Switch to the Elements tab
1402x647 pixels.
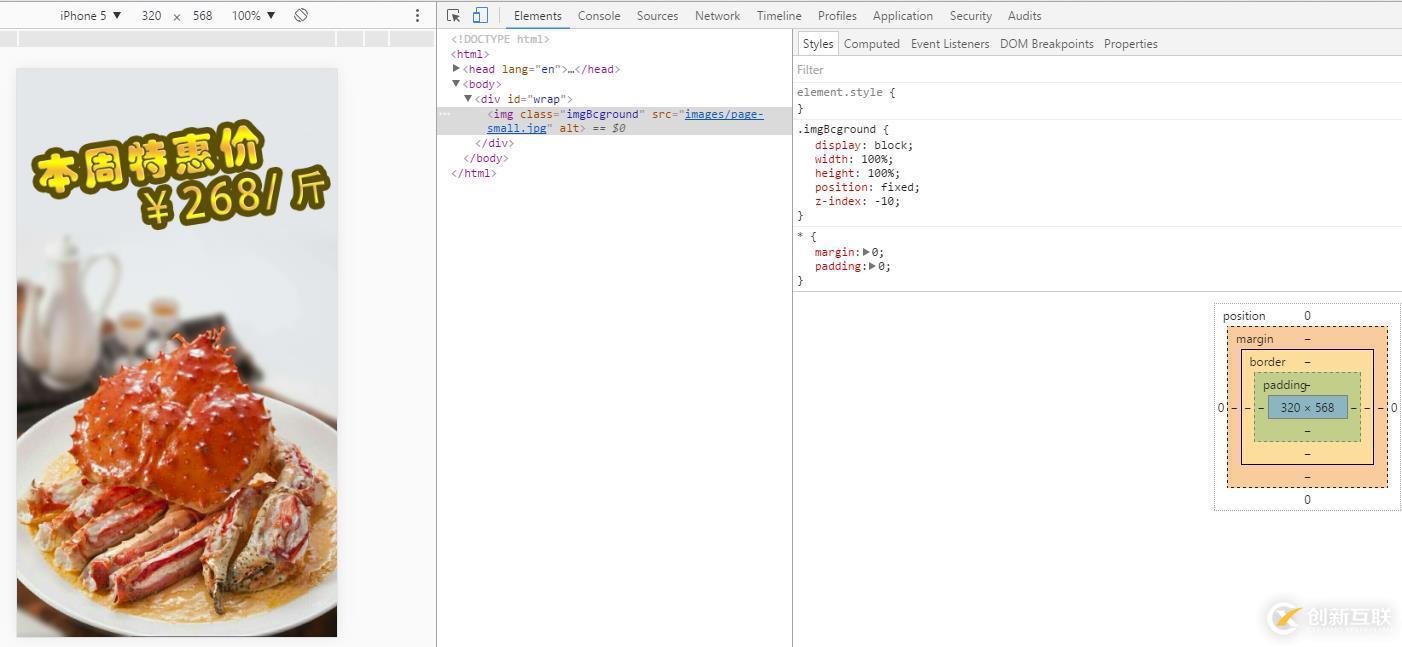click(538, 15)
